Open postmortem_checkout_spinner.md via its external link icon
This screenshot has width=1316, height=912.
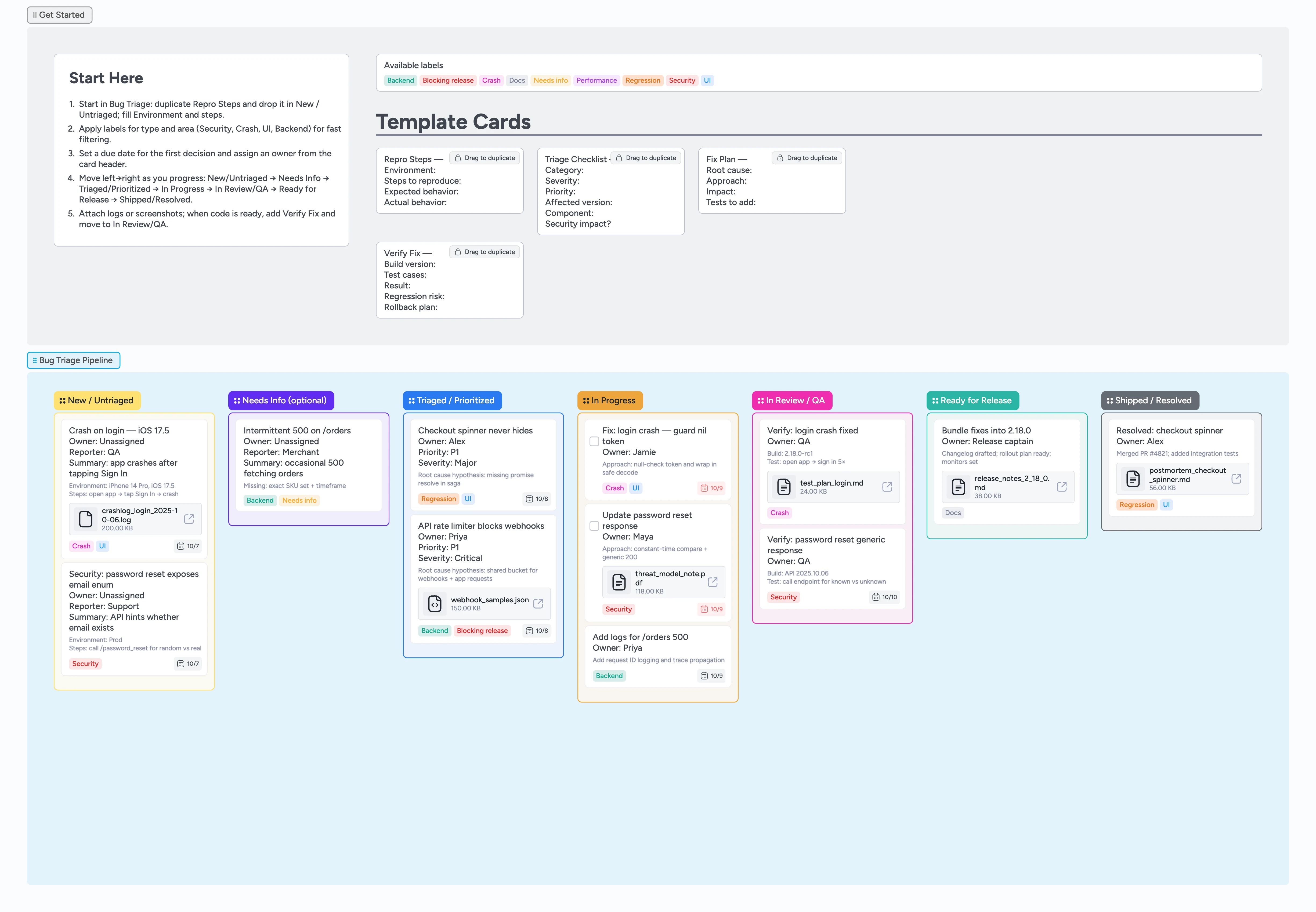tap(1238, 479)
